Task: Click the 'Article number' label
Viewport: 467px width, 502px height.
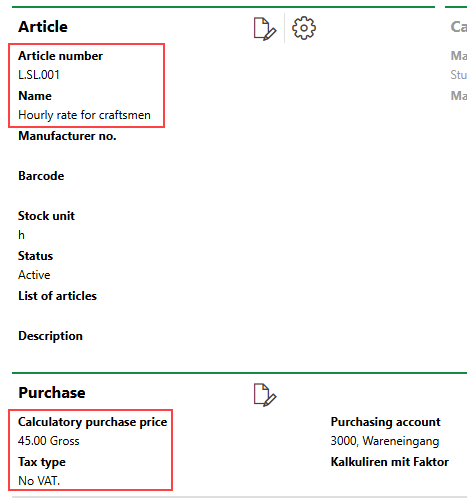Action: point(60,56)
